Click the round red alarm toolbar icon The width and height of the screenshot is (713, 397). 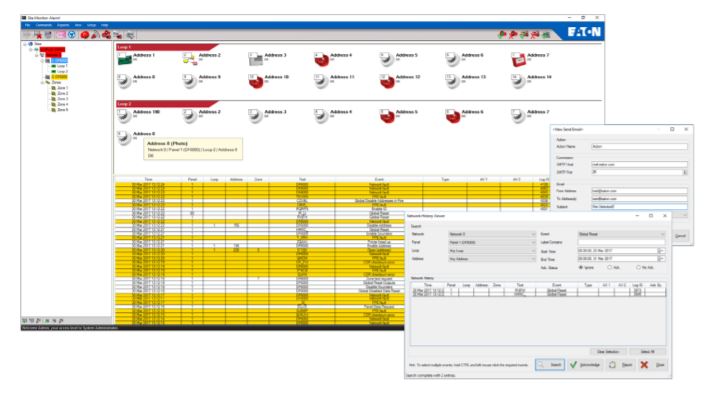click(x=85, y=35)
